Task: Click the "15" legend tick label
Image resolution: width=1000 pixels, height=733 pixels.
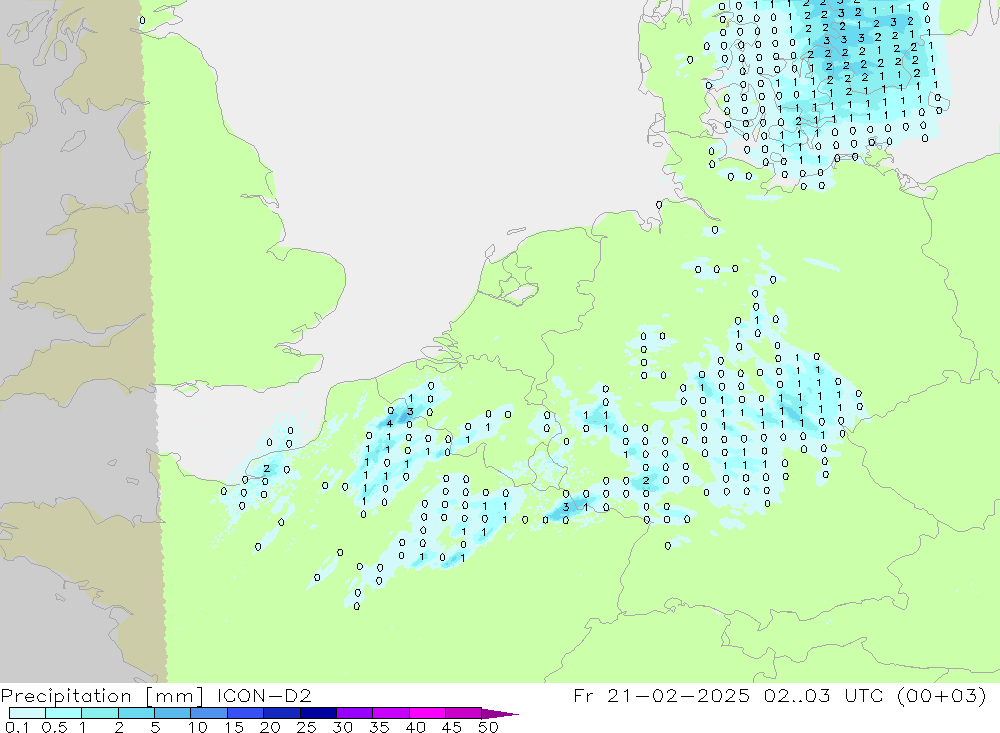Action: [x=234, y=727]
